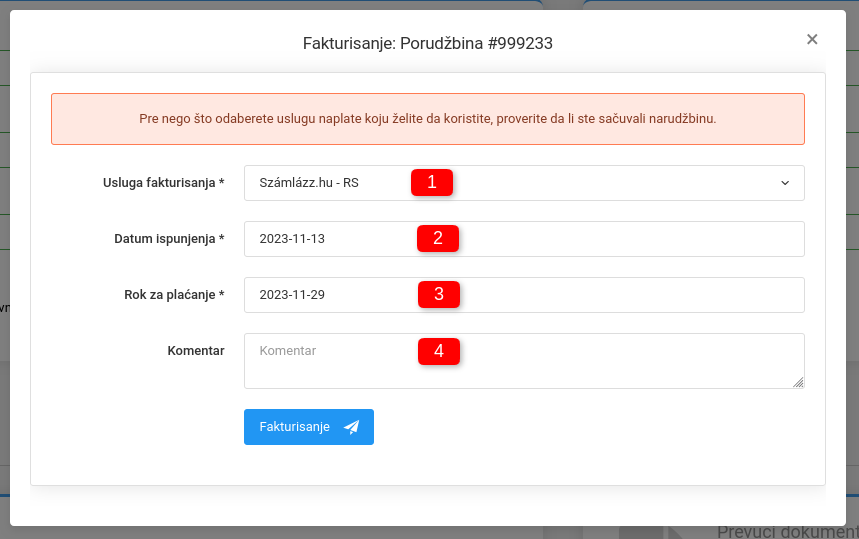
Task: Close the Fakturisanje dialog with the X
Action: [812, 39]
